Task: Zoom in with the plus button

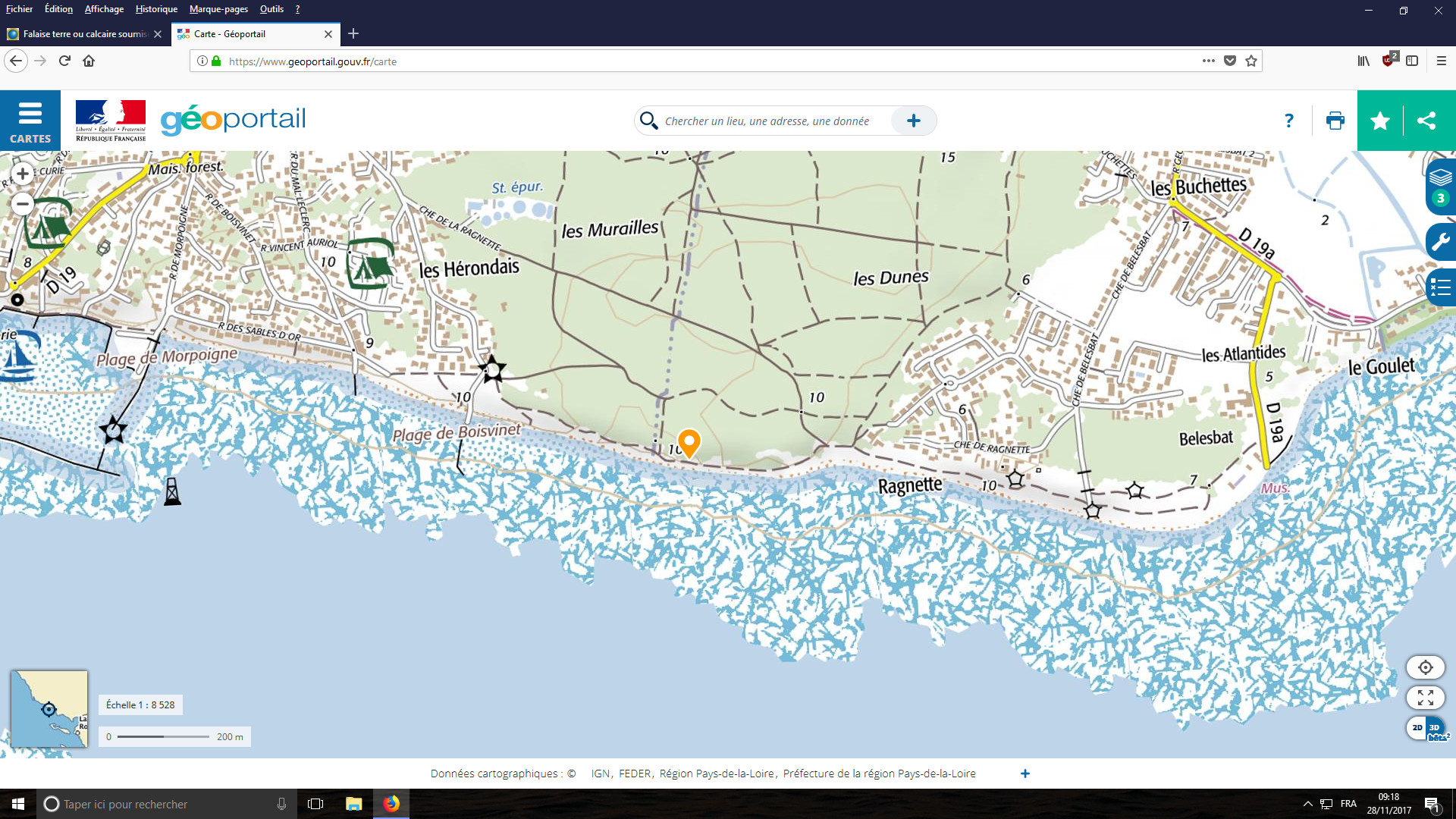Action: (23, 174)
